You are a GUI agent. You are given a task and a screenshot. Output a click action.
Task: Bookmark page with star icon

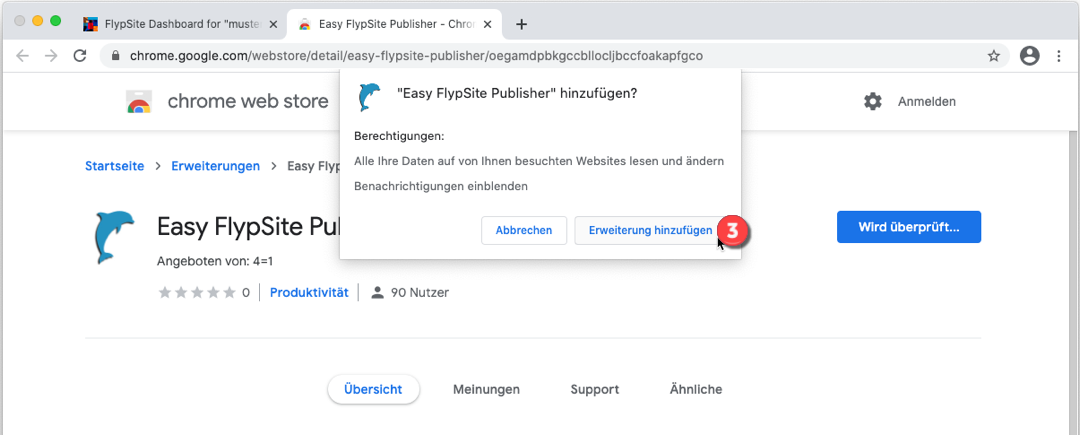[x=993, y=56]
